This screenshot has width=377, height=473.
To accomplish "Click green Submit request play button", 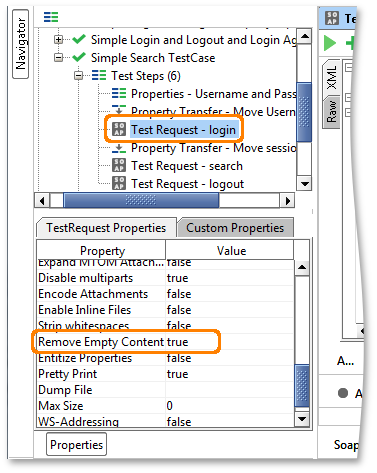I will (x=330, y=43).
